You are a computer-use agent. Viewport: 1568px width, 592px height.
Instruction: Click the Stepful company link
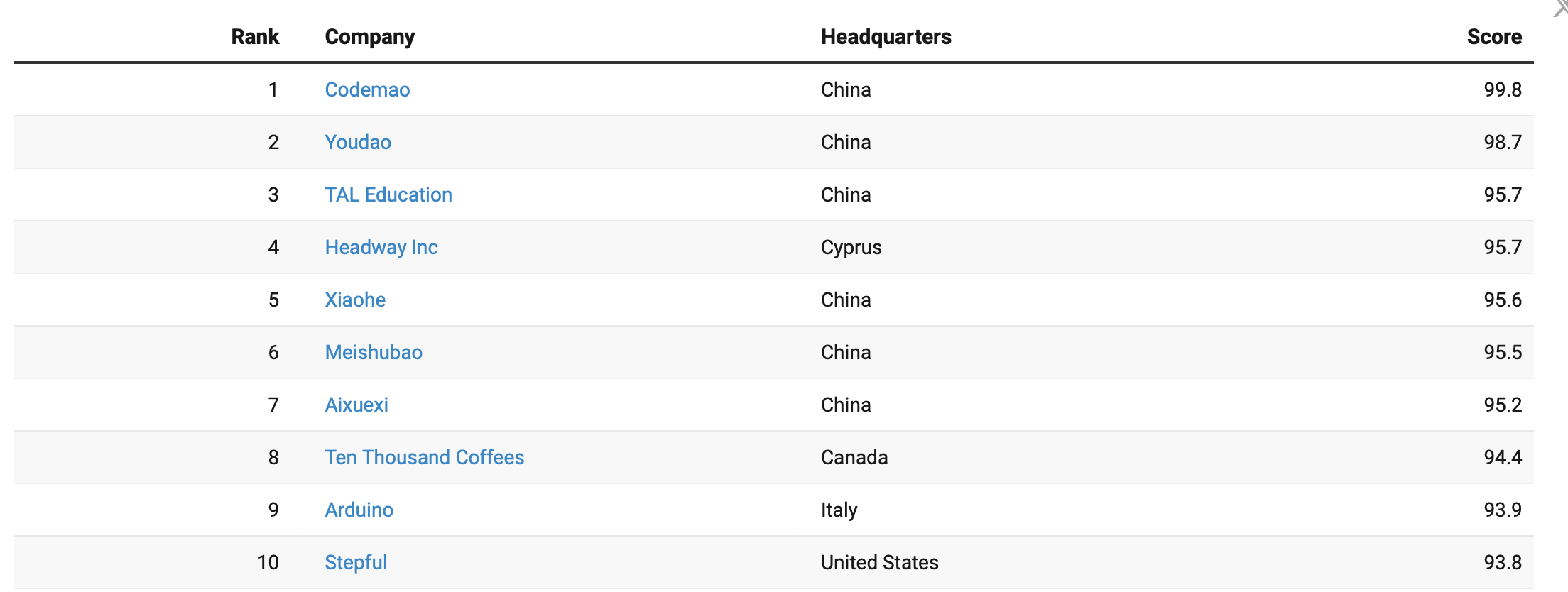(356, 562)
